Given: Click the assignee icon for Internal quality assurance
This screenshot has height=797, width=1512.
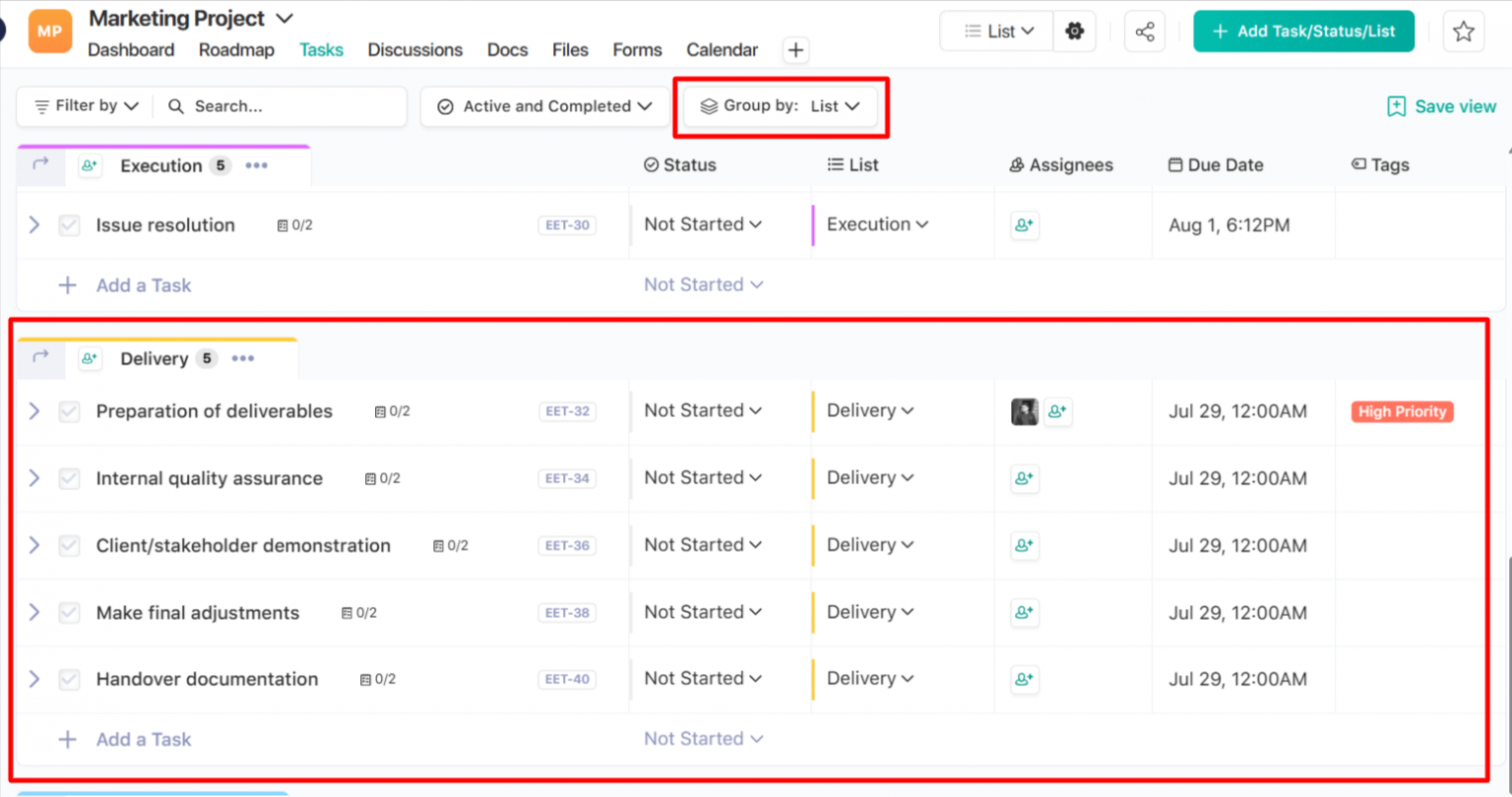Looking at the screenshot, I should (1024, 478).
